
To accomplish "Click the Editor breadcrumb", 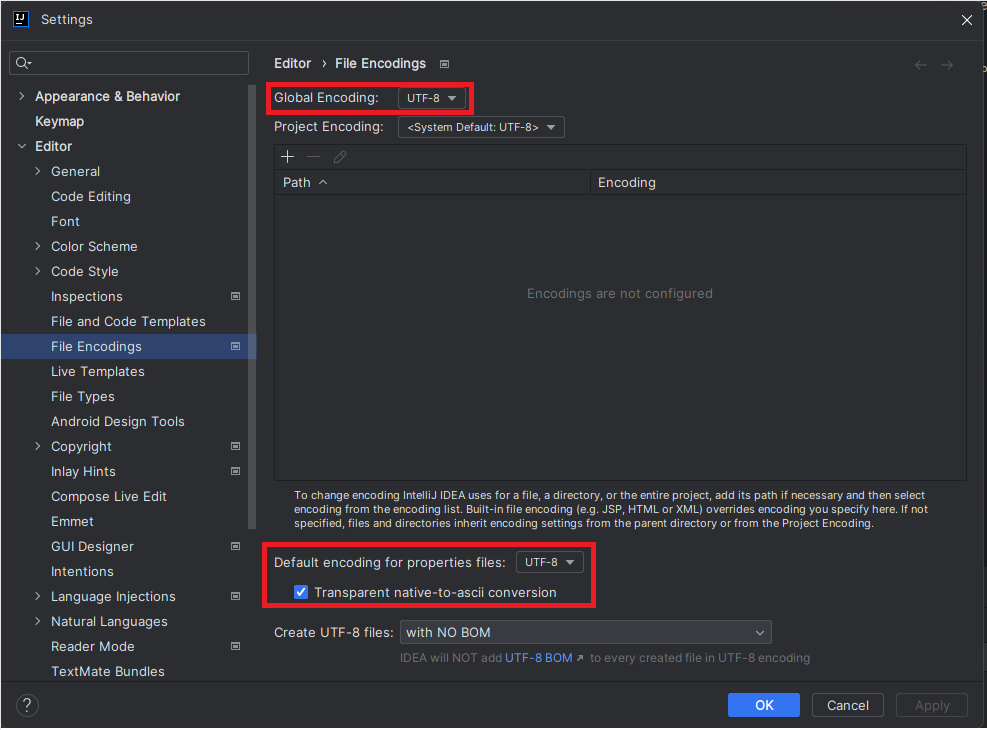I will click(x=293, y=64).
